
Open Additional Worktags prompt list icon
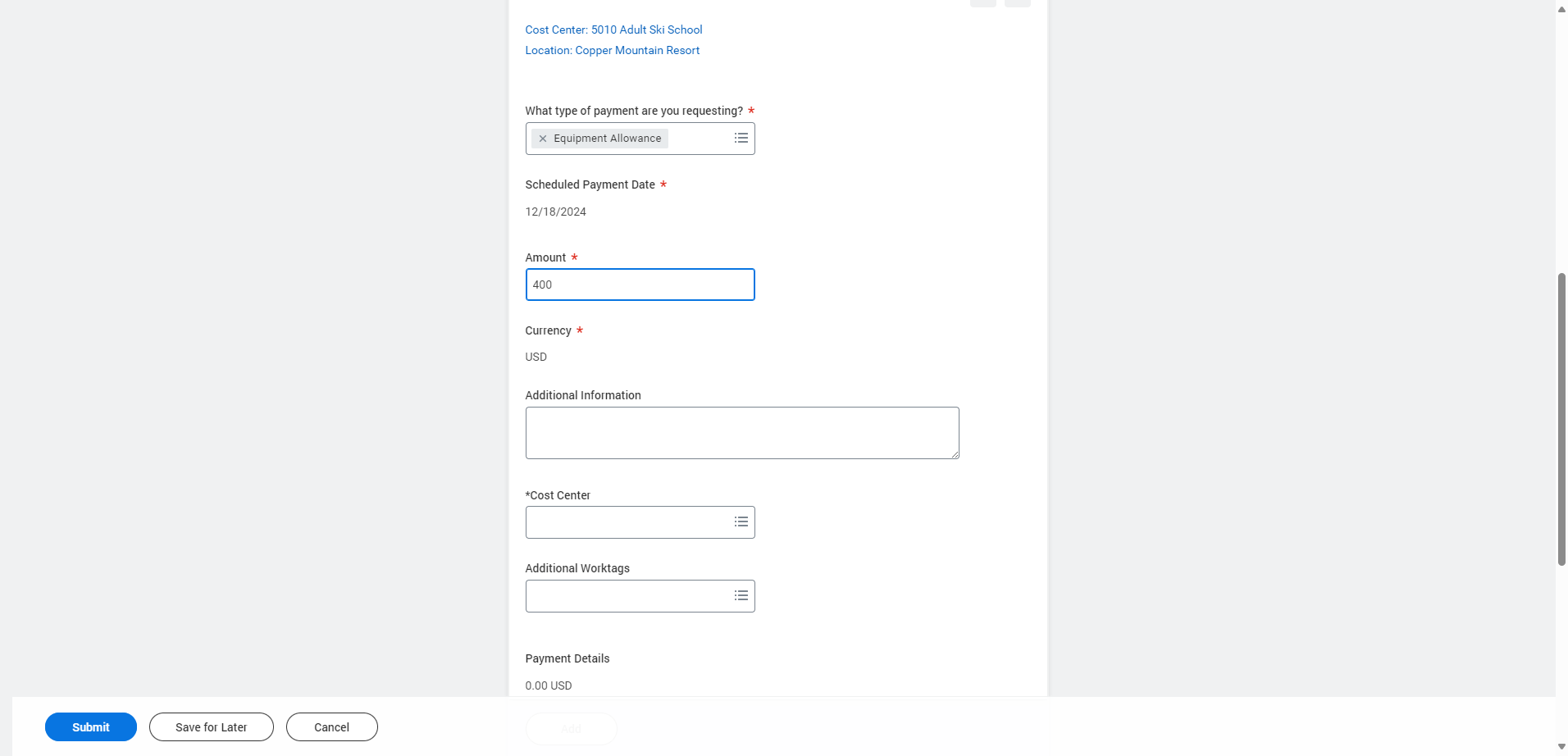point(741,595)
